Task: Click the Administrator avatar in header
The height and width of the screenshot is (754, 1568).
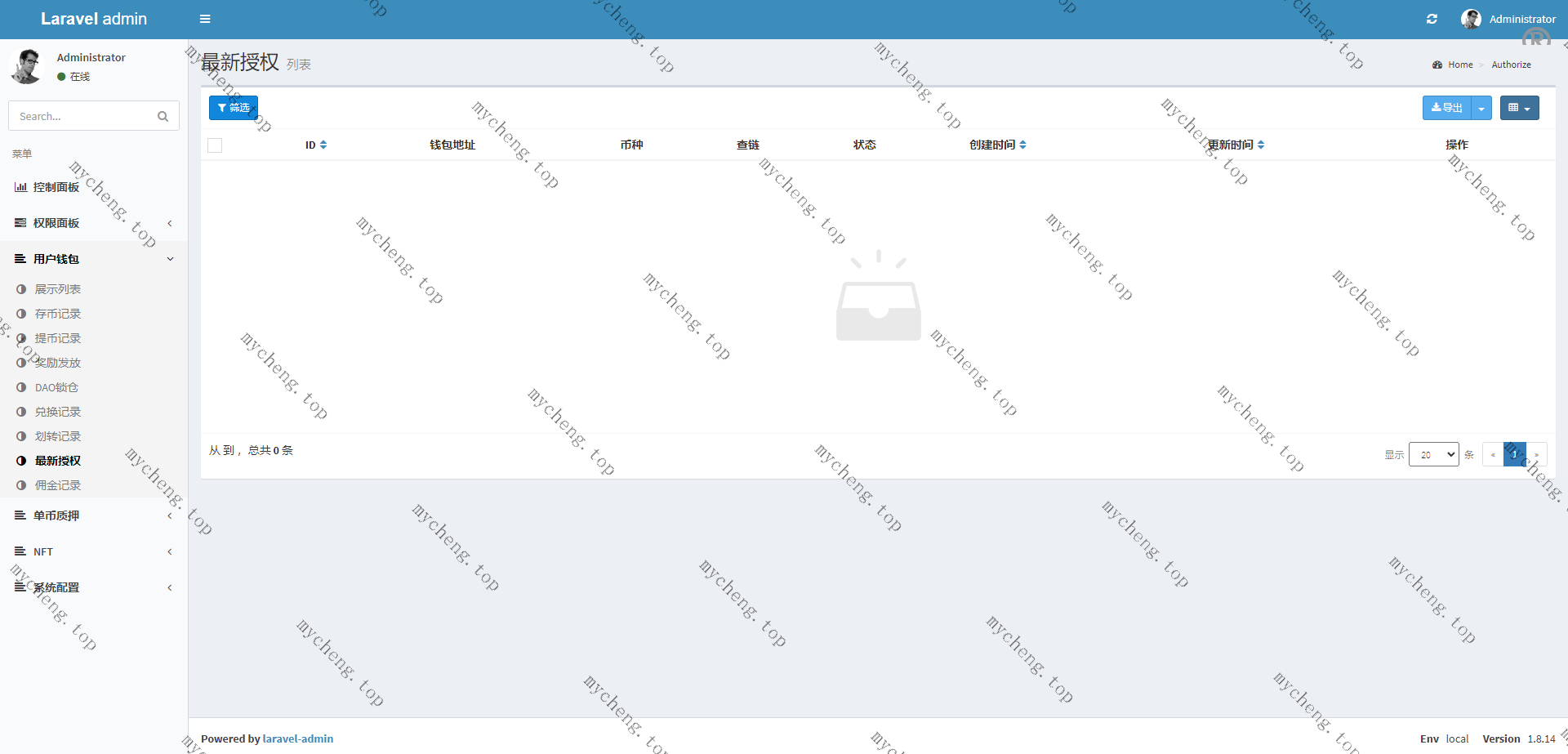Action: tap(1471, 19)
